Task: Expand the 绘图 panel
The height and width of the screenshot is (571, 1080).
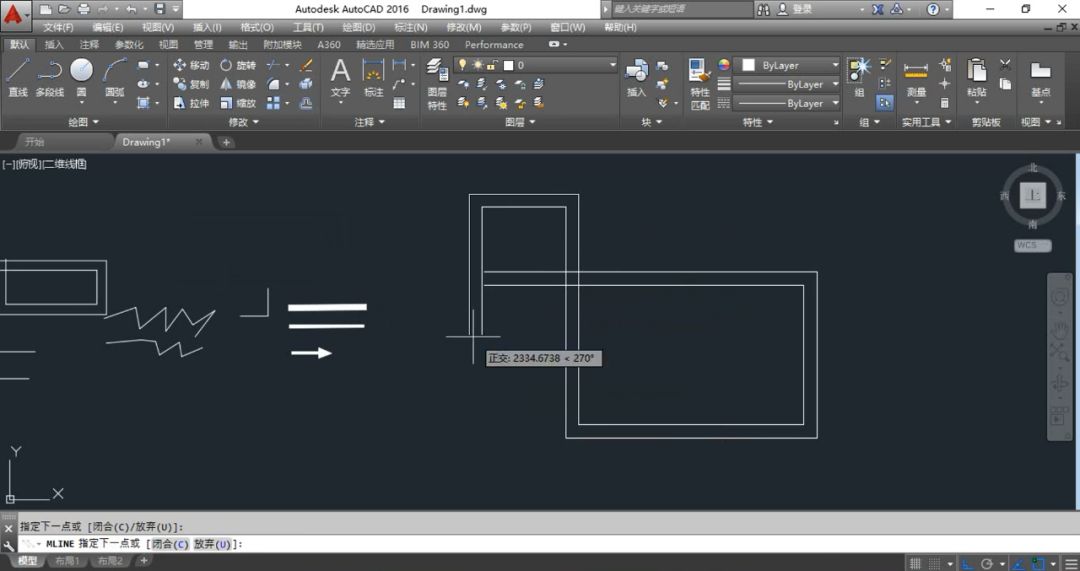Action: [x=83, y=122]
